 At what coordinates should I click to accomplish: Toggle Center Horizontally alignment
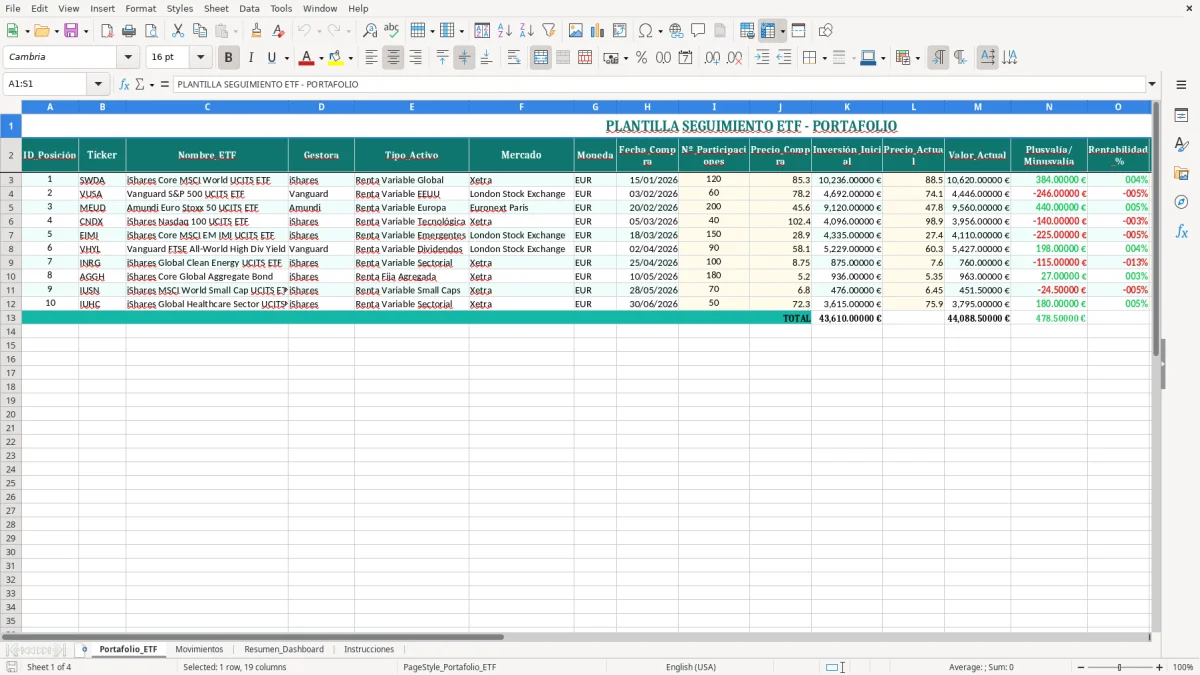pos(393,58)
